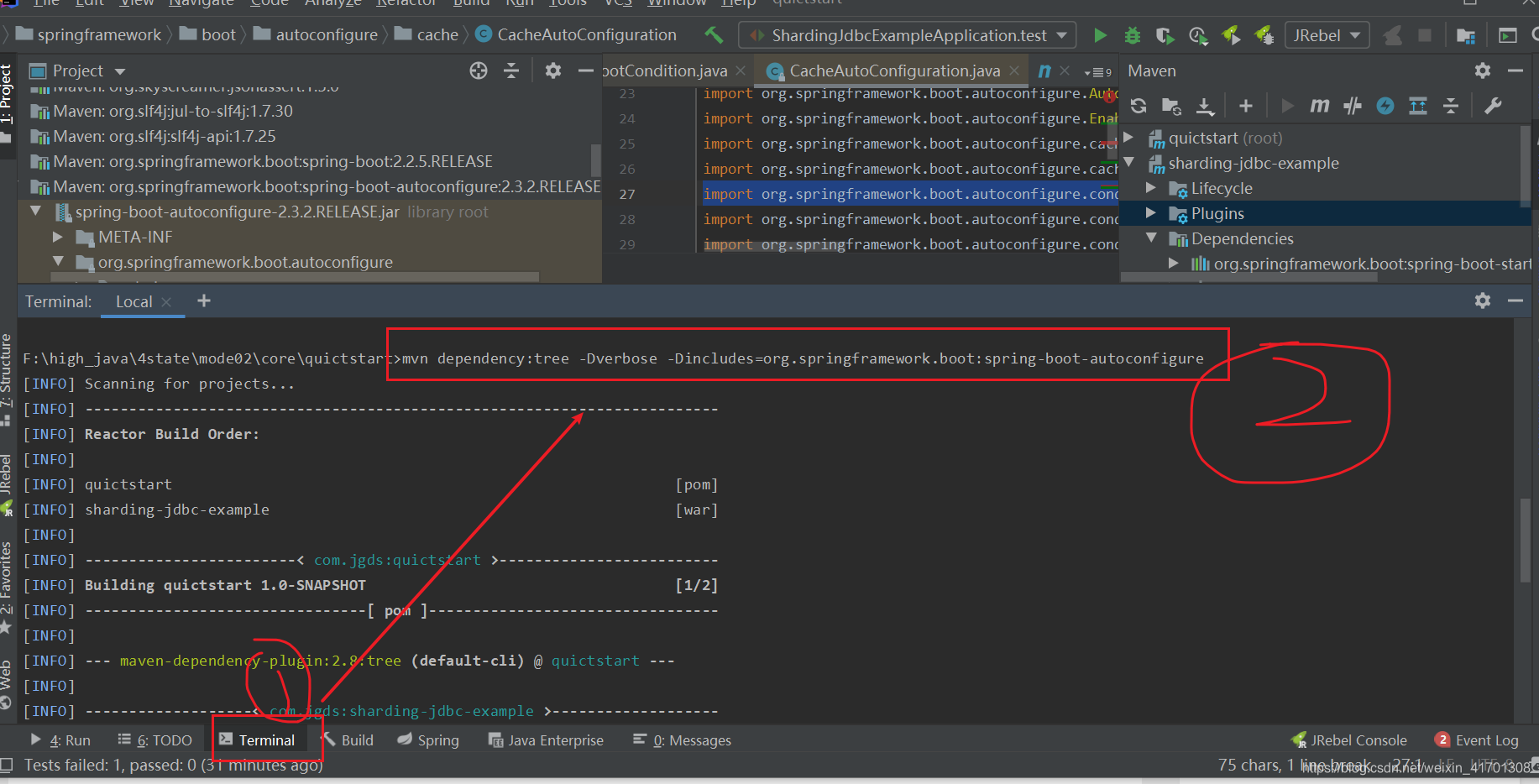Click Execute Maven Goal 'm' icon

1320,106
